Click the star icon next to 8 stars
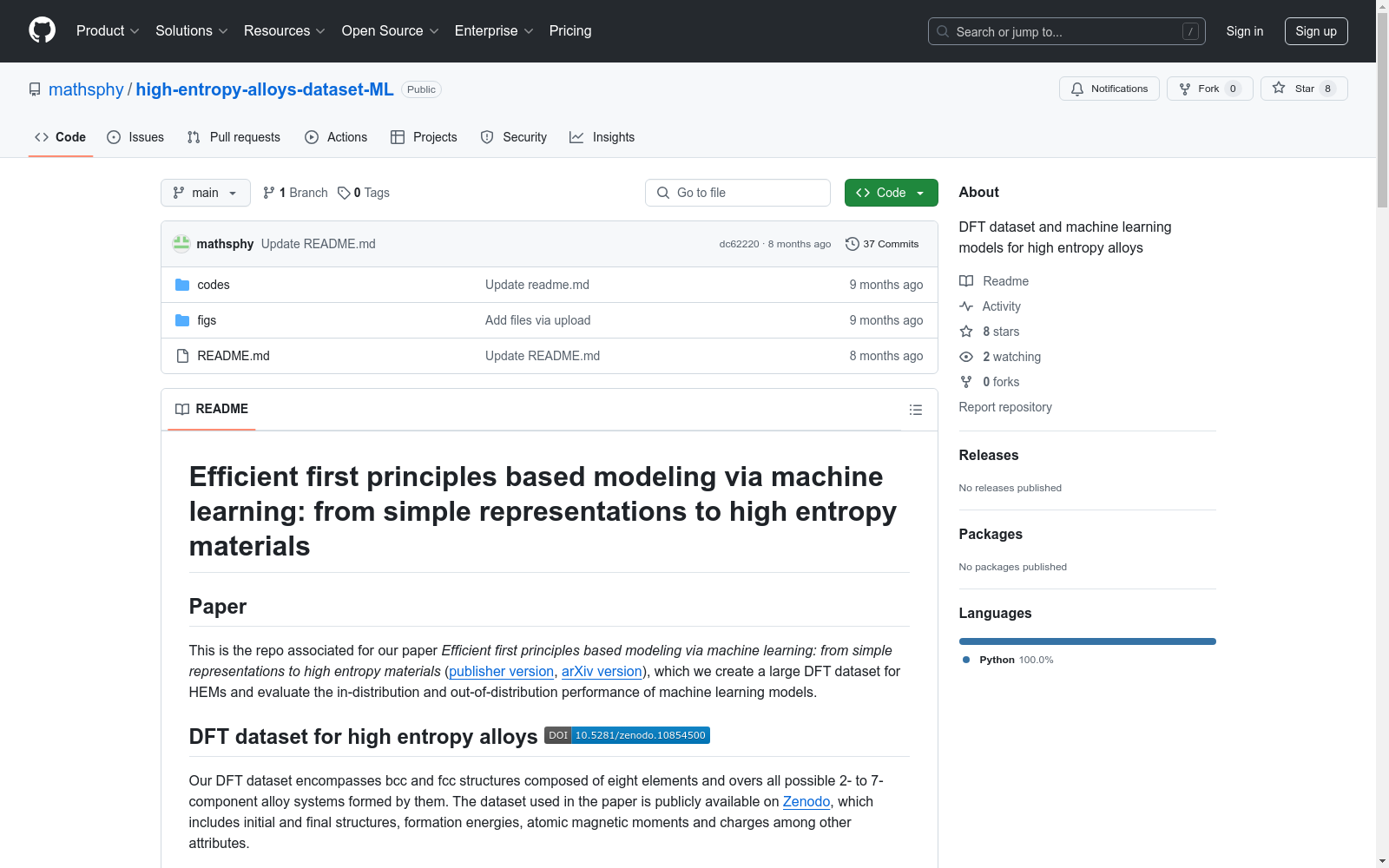Viewport: 1389px width, 868px height. 966,332
